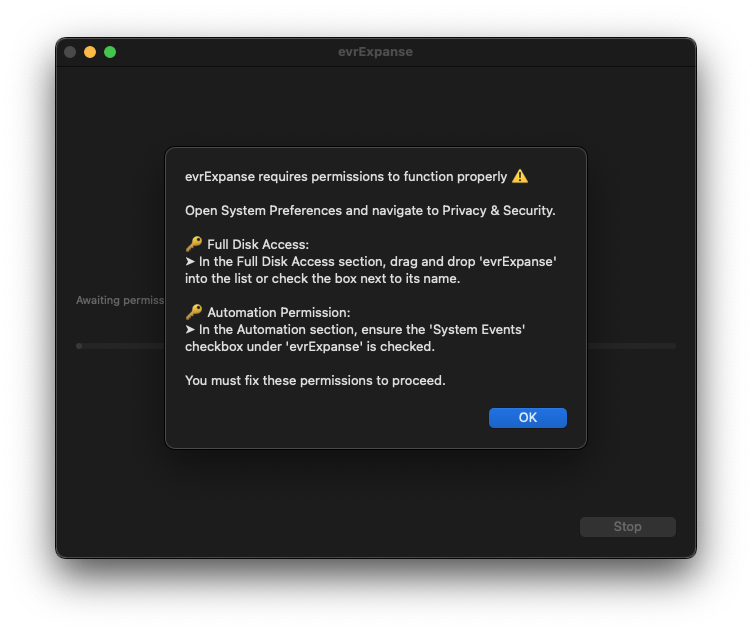Image resolution: width=752 pixels, height=632 pixels.
Task: Close the evrExpanse window with red button
Action: click(70, 52)
